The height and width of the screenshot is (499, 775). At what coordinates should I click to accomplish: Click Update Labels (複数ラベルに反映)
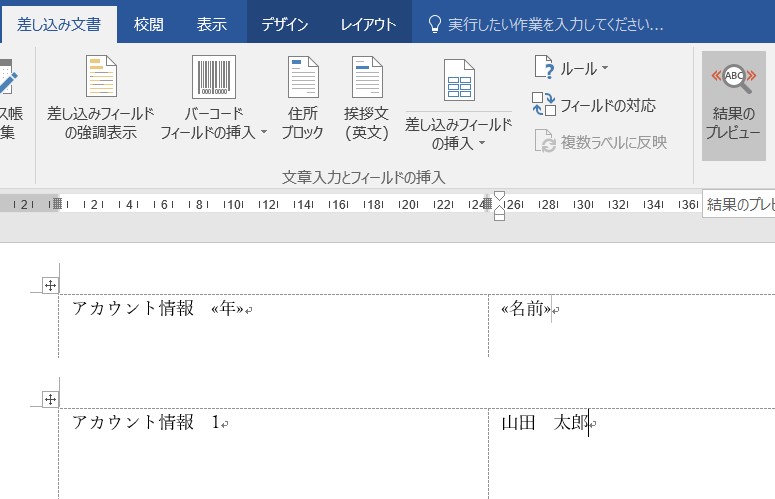[x=601, y=142]
